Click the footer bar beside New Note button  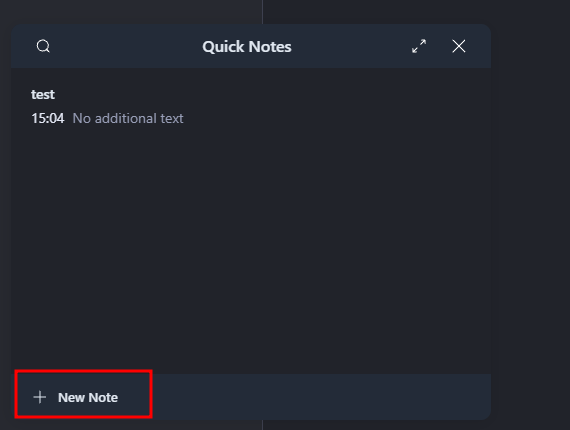(321, 397)
